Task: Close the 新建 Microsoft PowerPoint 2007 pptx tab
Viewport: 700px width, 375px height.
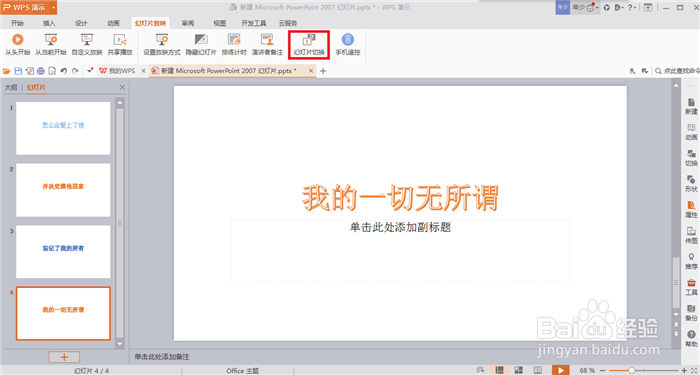Action: pyautogui.click(x=311, y=71)
